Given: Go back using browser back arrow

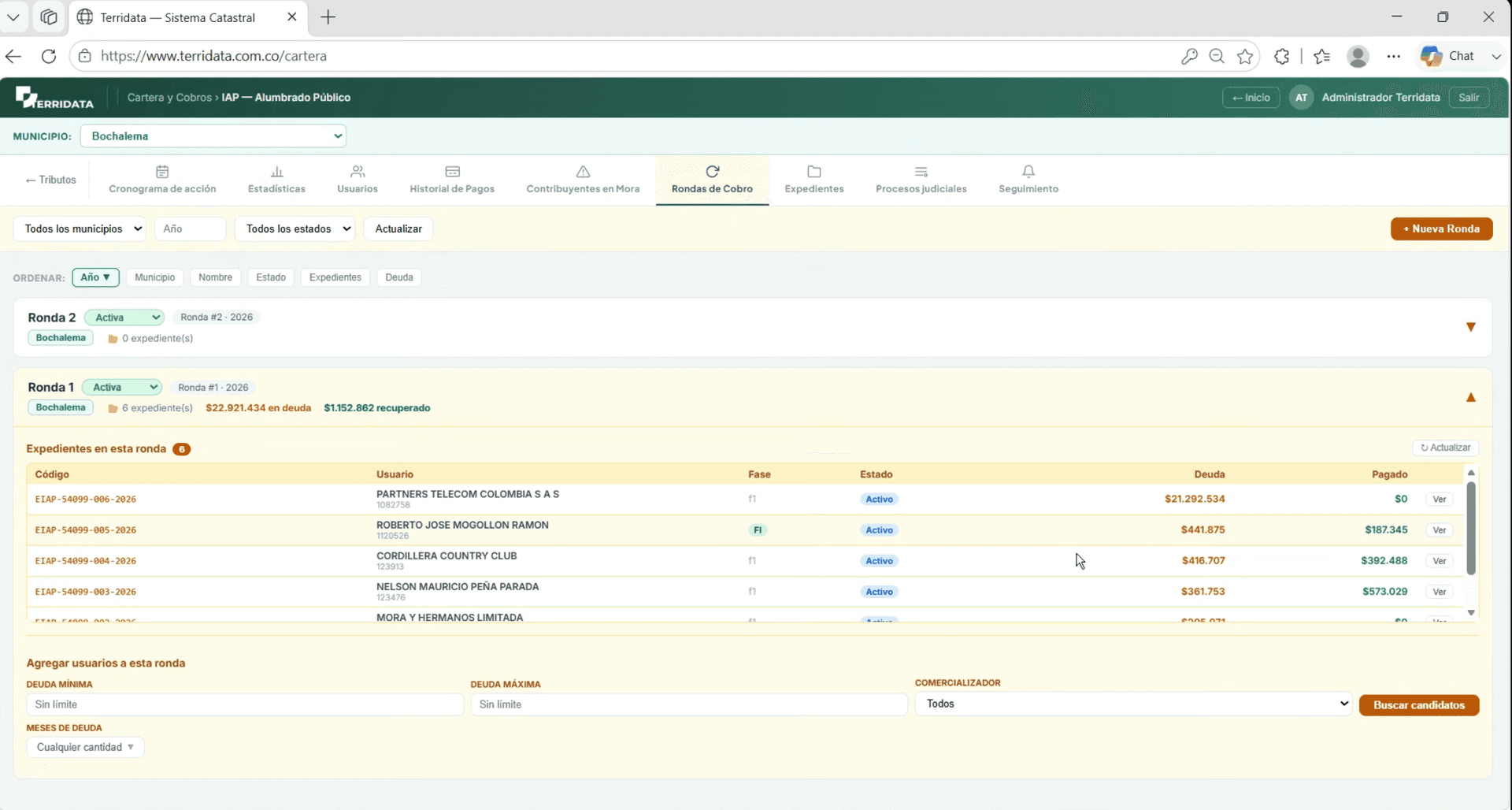Looking at the screenshot, I should point(13,56).
